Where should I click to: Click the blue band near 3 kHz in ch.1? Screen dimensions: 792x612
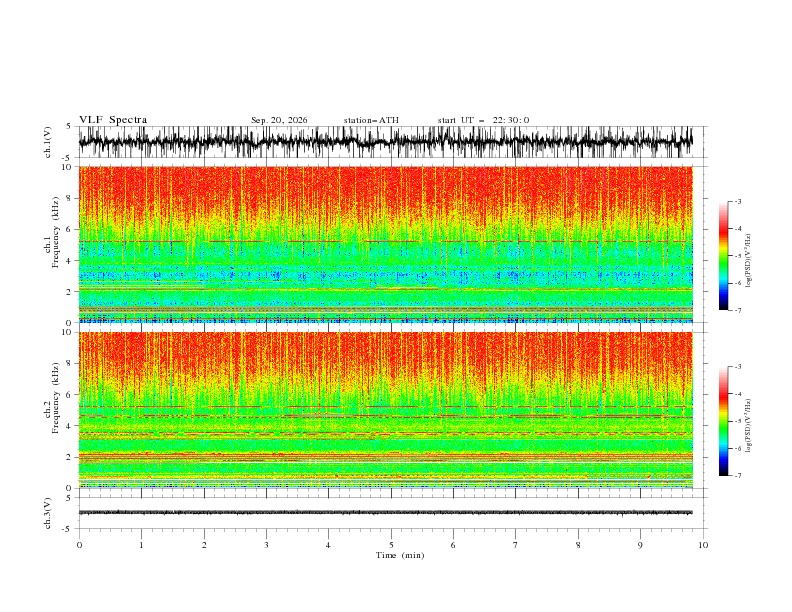tap(385, 275)
